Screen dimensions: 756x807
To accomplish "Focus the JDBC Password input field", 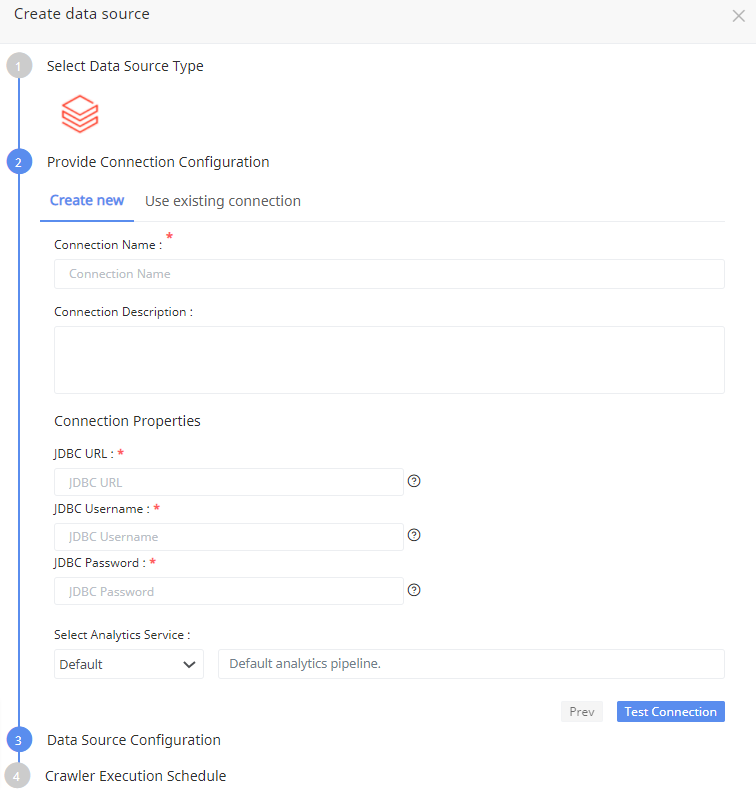I will (228, 590).
